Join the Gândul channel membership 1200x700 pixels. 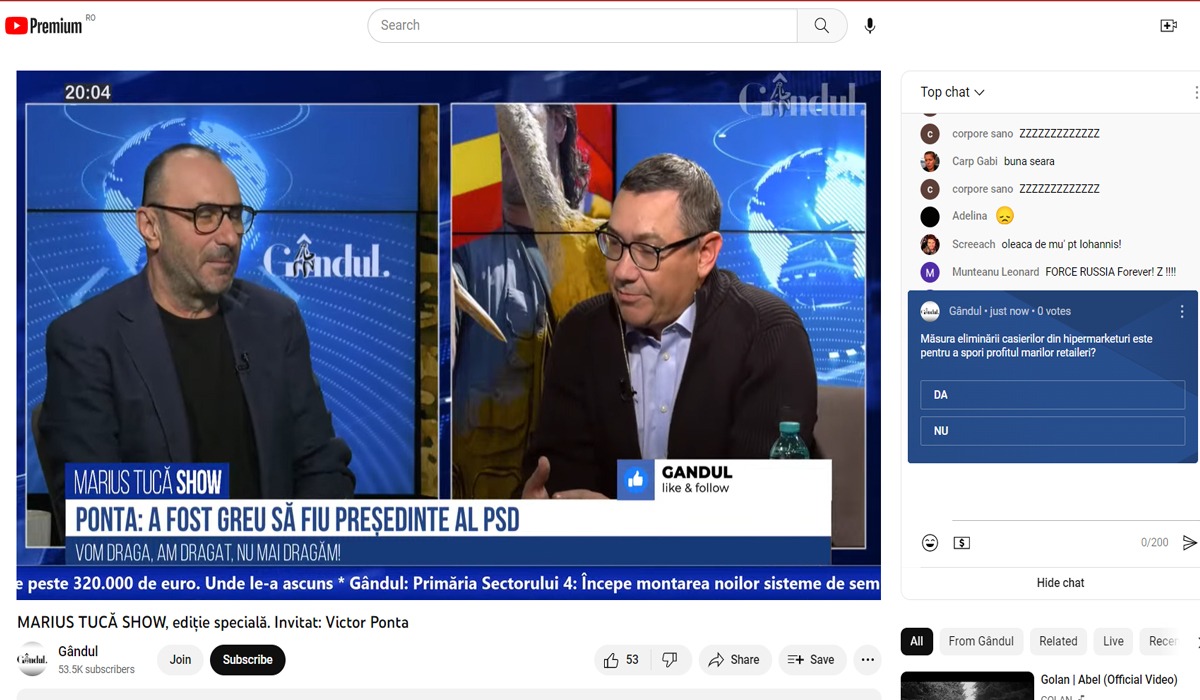(x=180, y=660)
